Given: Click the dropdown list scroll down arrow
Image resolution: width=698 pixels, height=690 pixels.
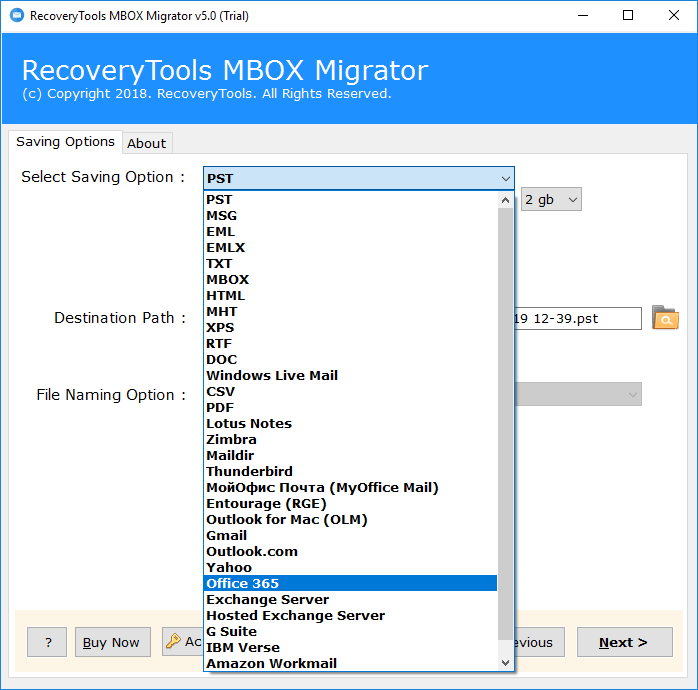Looking at the screenshot, I should [505, 662].
